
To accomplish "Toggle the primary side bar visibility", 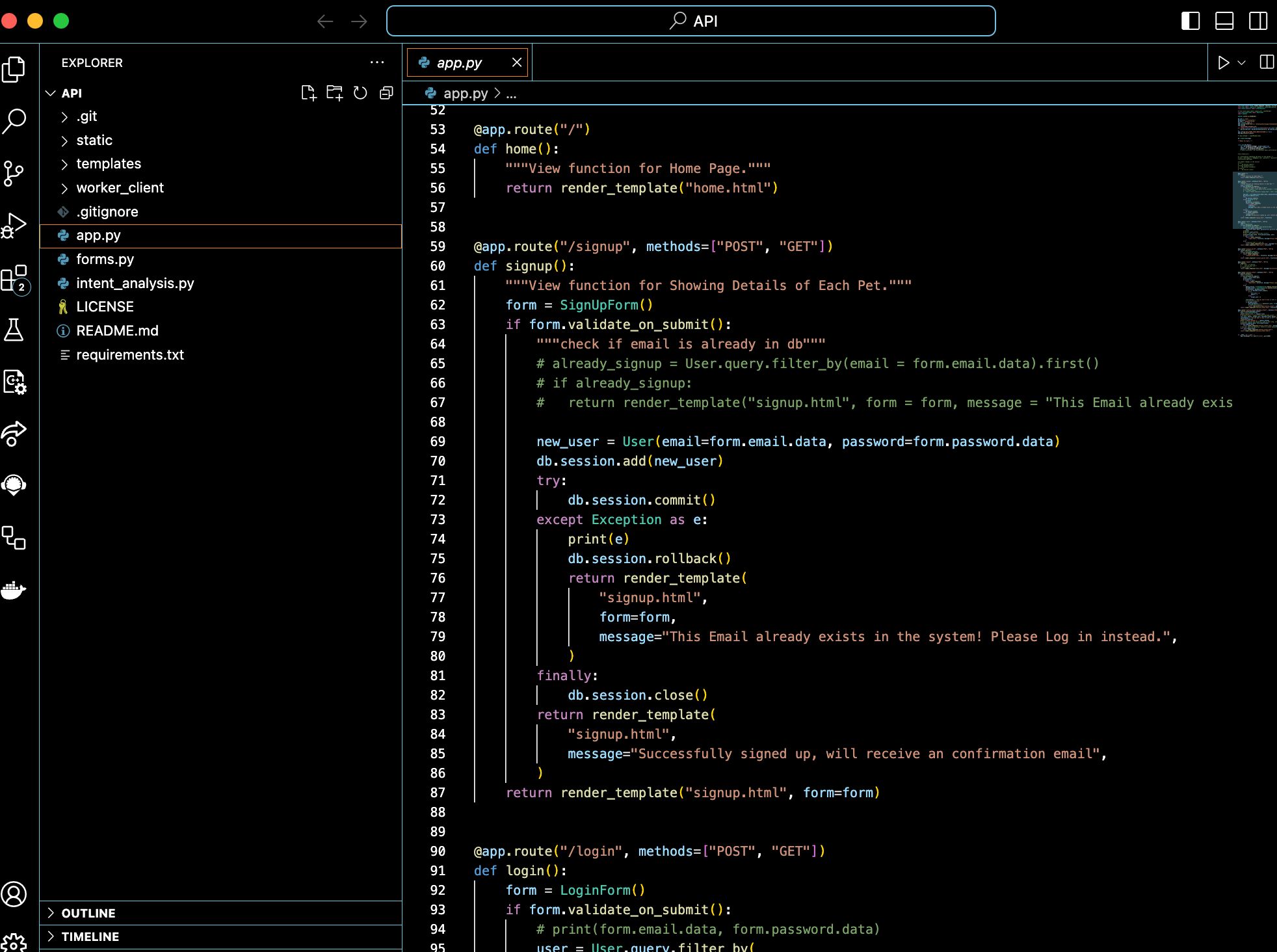I will pyautogui.click(x=1191, y=21).
